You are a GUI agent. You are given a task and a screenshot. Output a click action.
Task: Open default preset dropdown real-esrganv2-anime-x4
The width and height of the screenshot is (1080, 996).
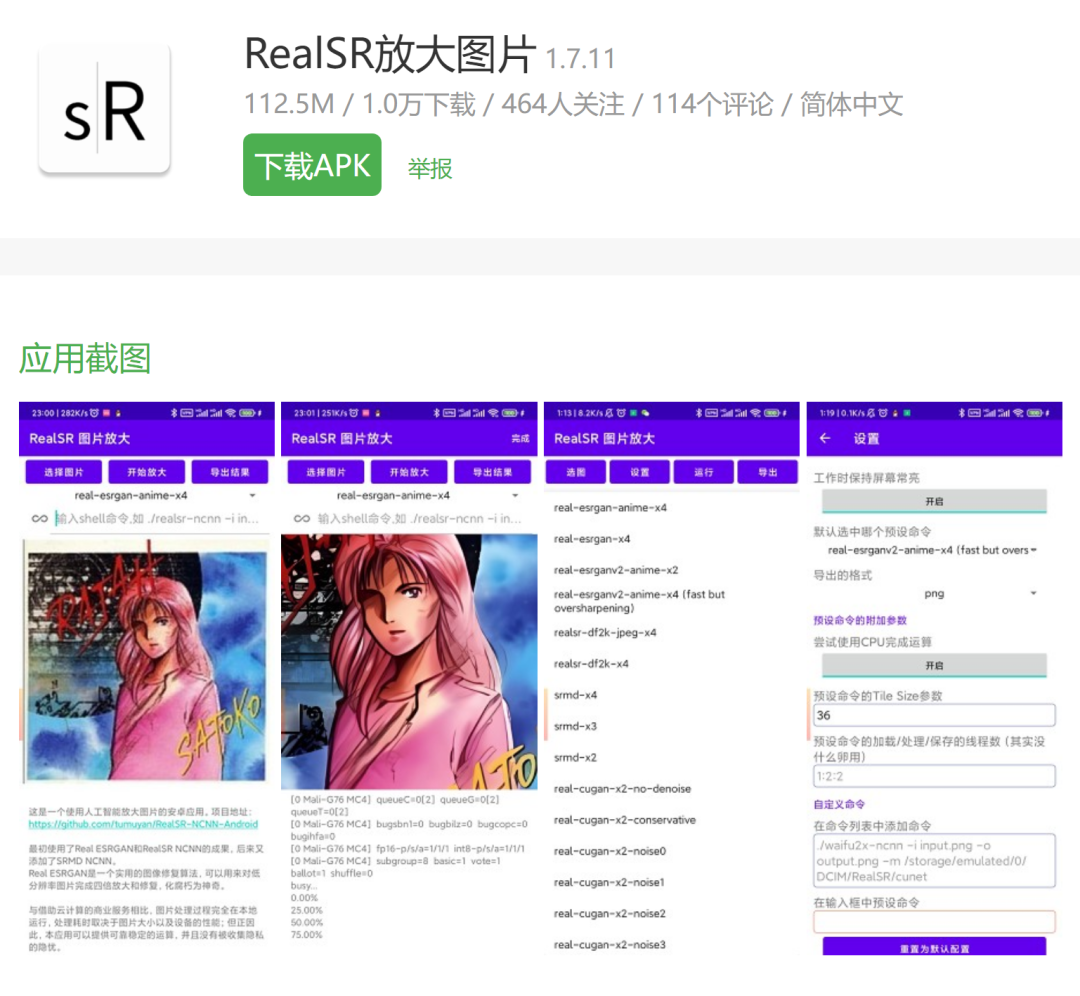[933, 550]
